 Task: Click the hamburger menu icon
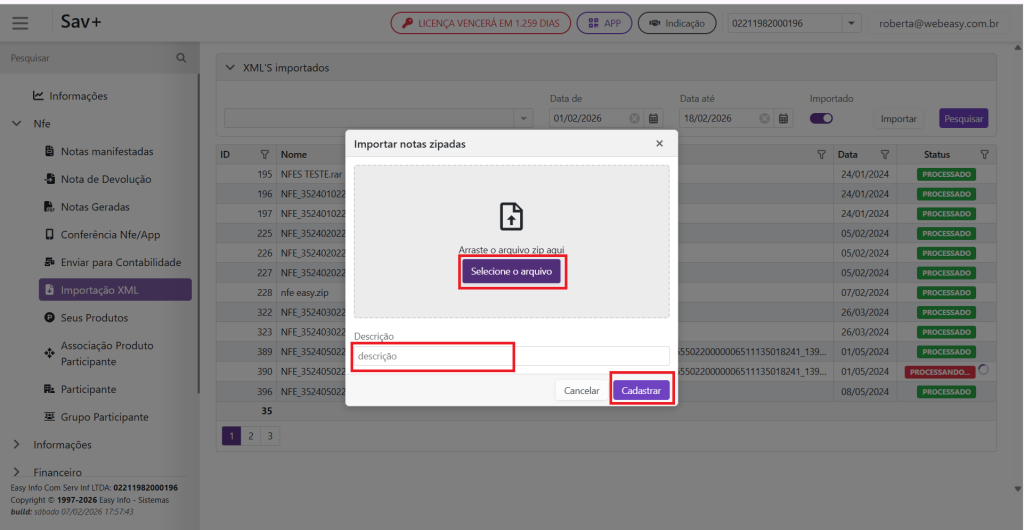tap(20, 23)
